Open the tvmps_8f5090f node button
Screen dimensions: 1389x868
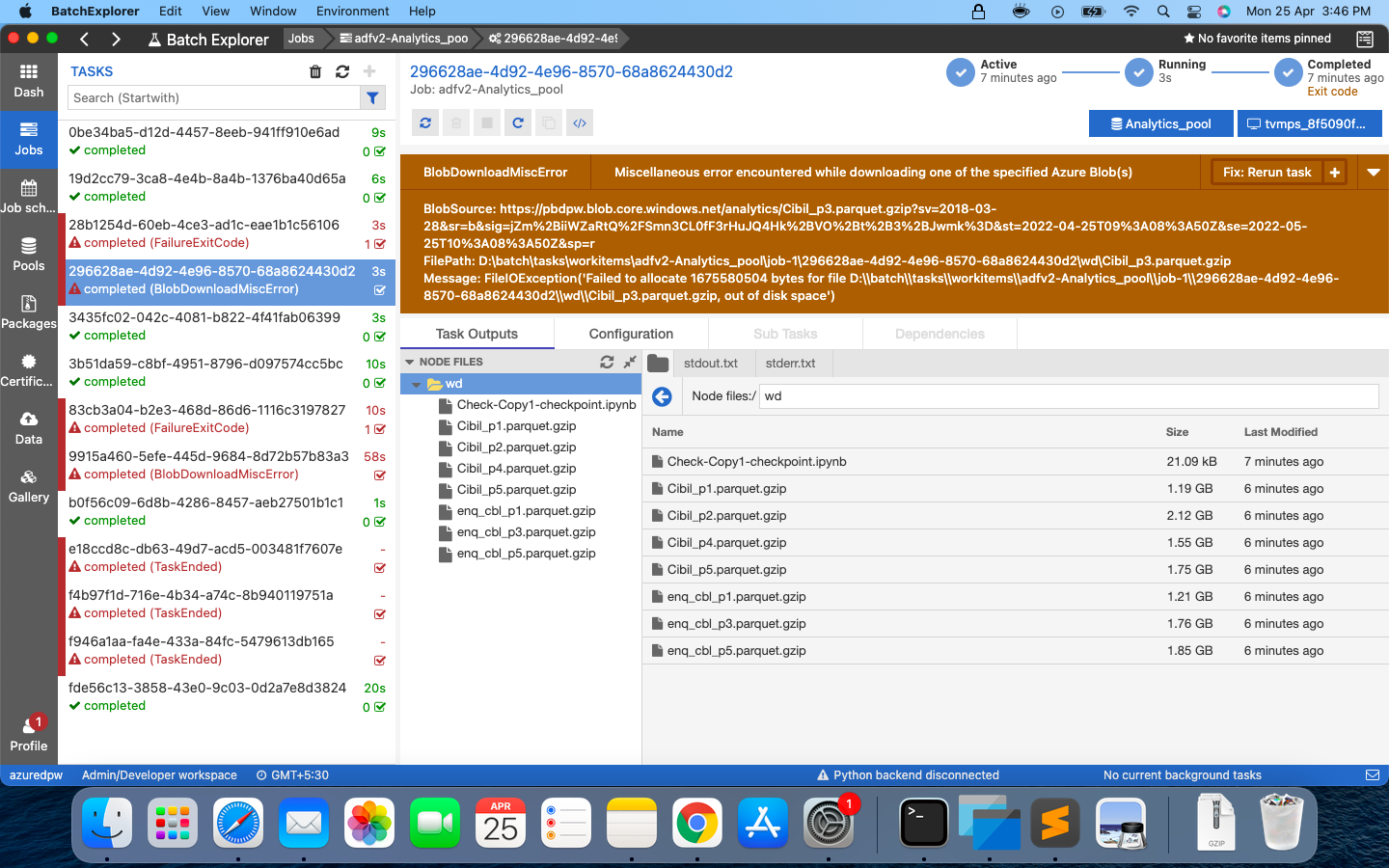coord(1310,123)
